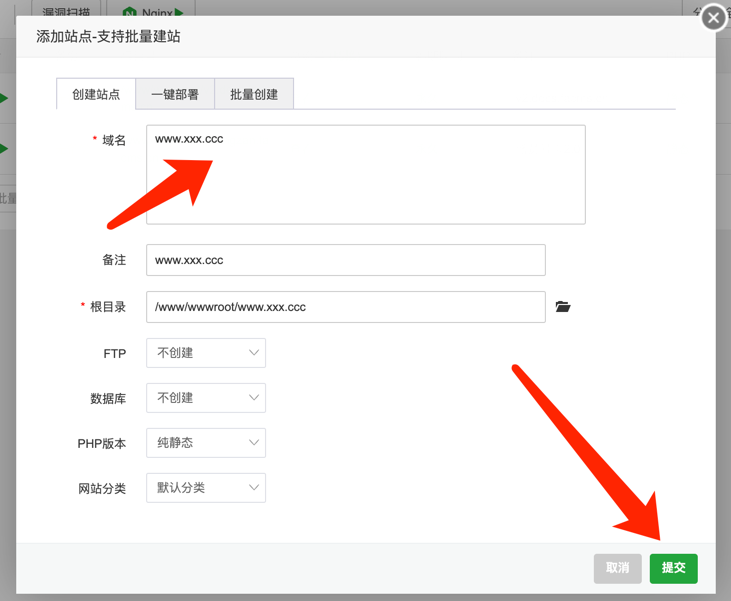The height and width of the screenshot is (601, 731).
Task: Click the green Nginx hexagon icon
Action: click(x=130, y=13)
